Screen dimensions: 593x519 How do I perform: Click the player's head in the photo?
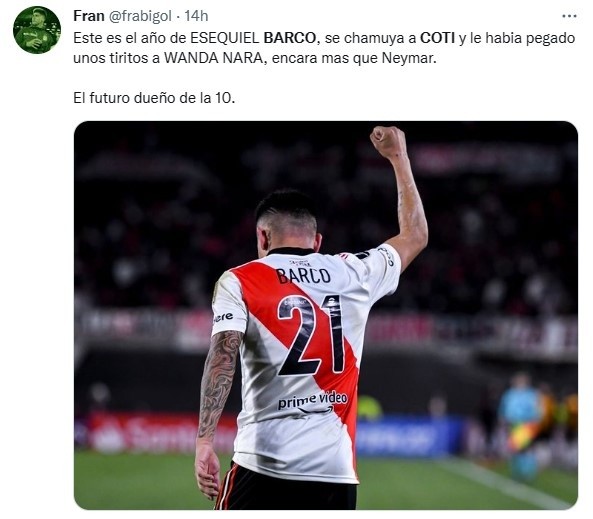289,222
